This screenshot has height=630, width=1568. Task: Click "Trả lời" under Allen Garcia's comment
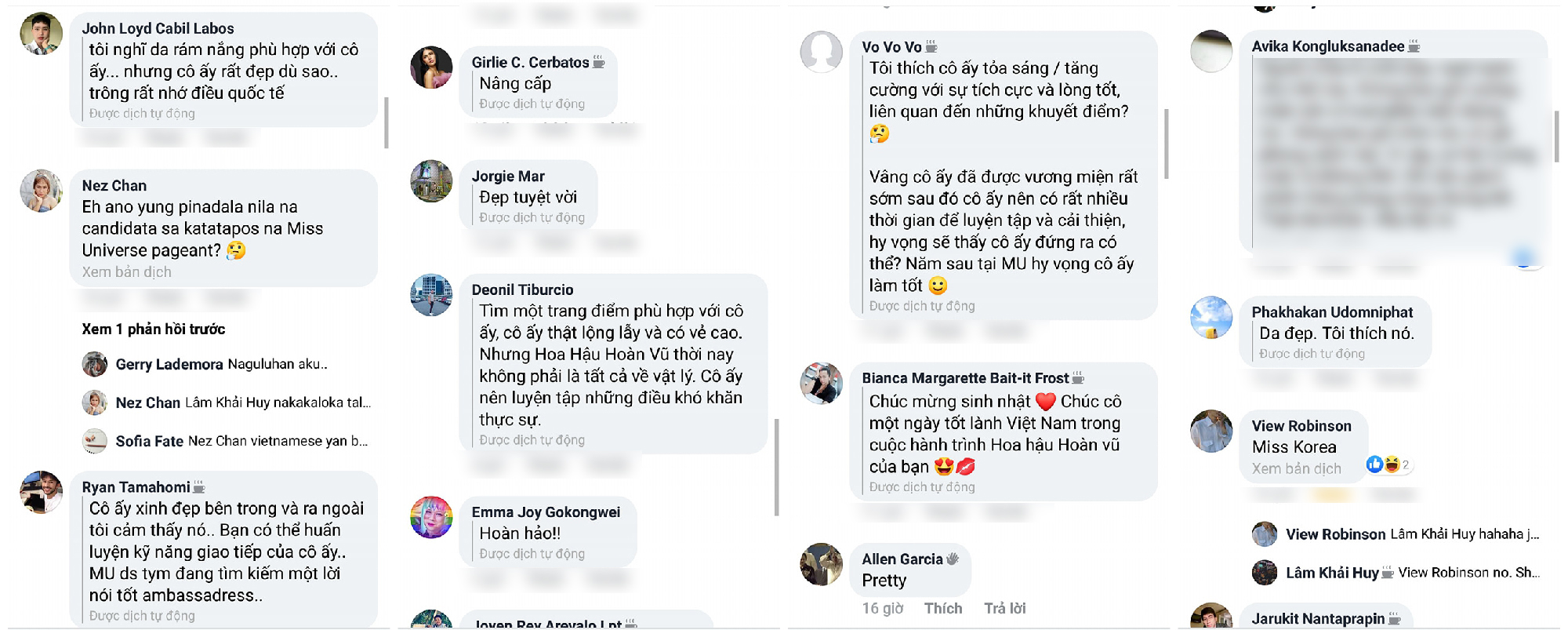[x=1005, y=608]
